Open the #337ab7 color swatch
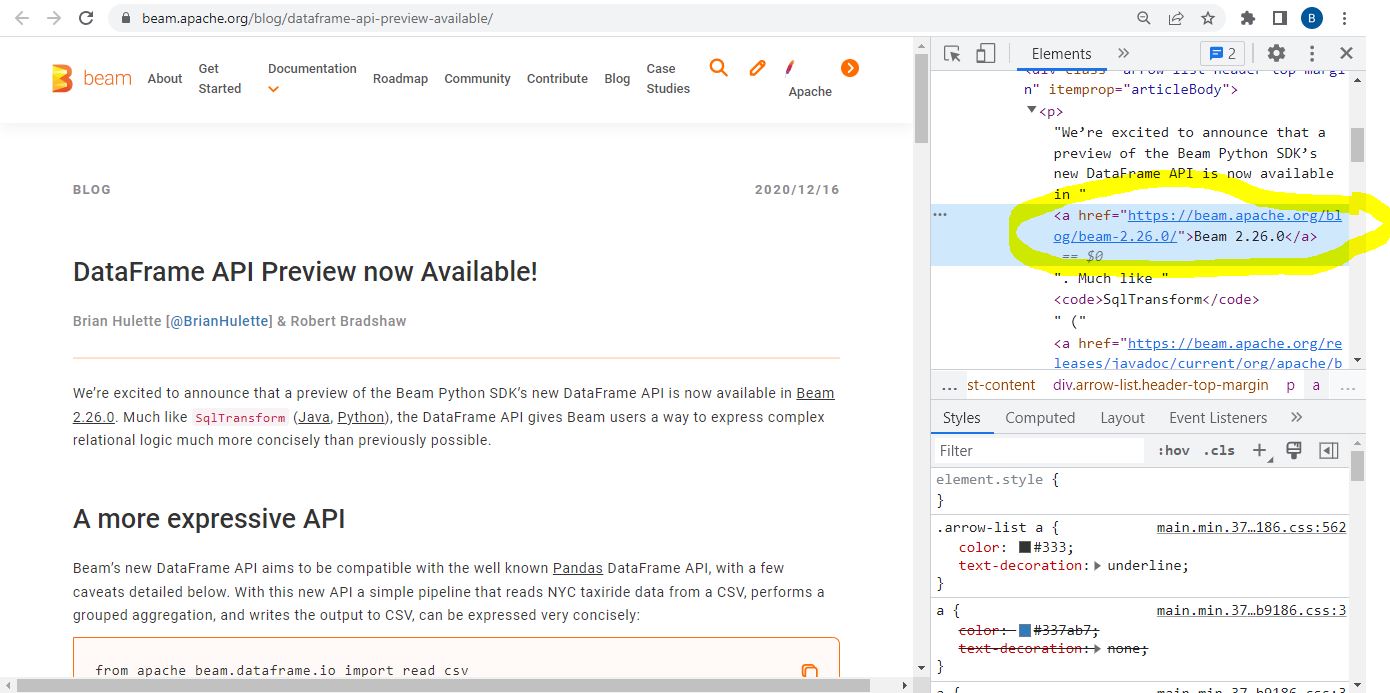 click(1025, 630)
